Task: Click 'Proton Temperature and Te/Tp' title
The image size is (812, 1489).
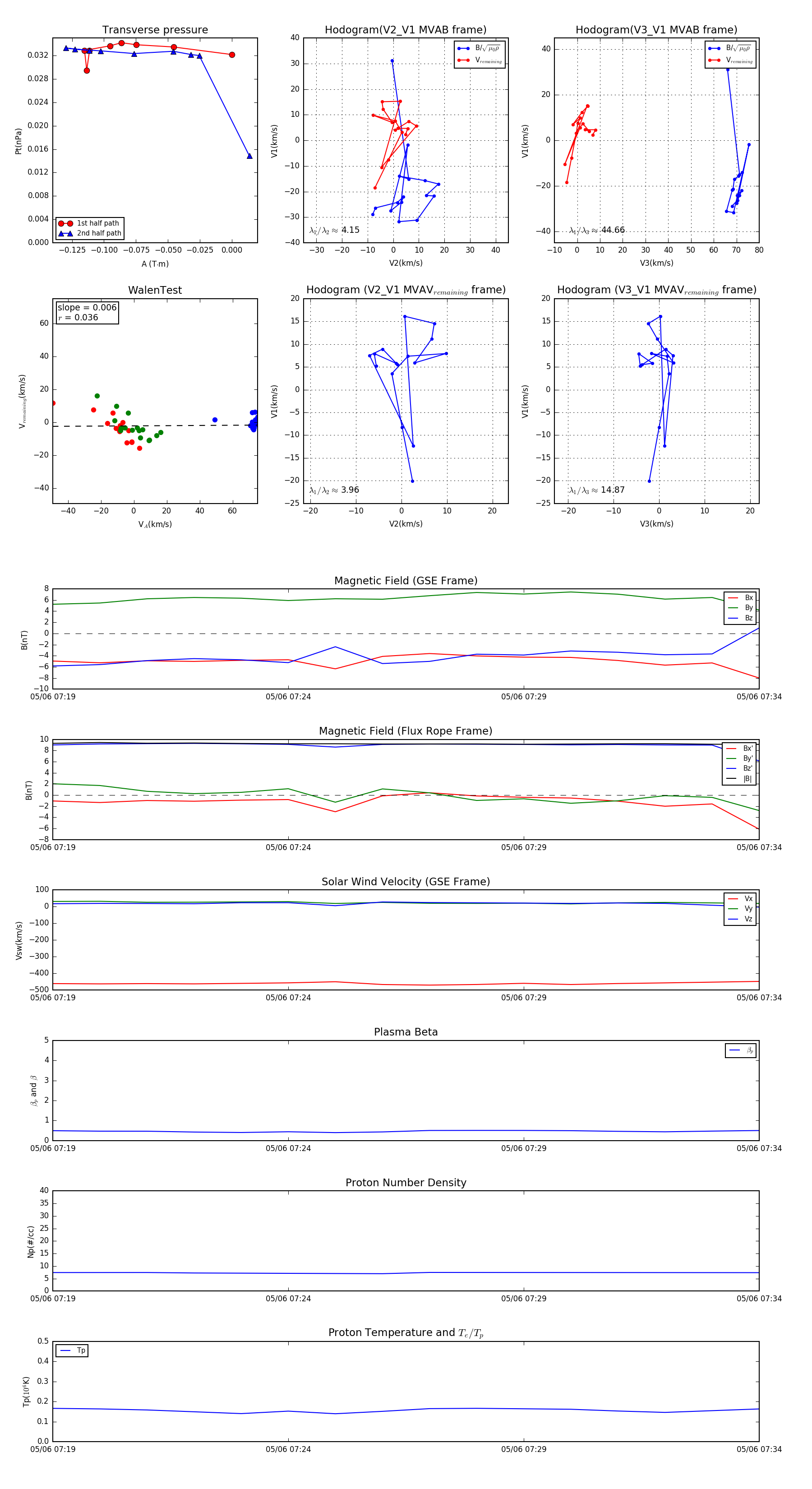Action: 406,1332
